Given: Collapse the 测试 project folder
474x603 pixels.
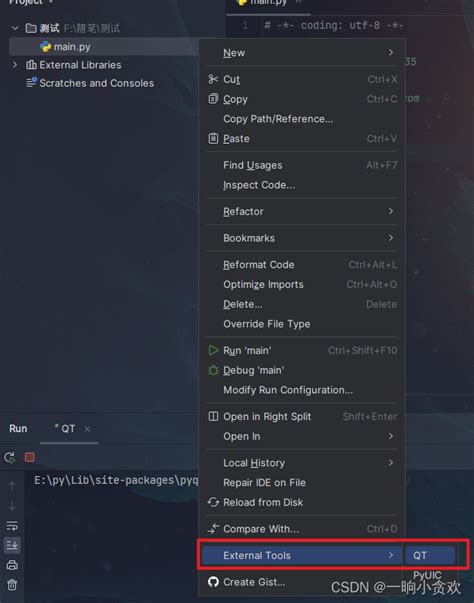Looking at the screenshot, I should click(15, 28).
